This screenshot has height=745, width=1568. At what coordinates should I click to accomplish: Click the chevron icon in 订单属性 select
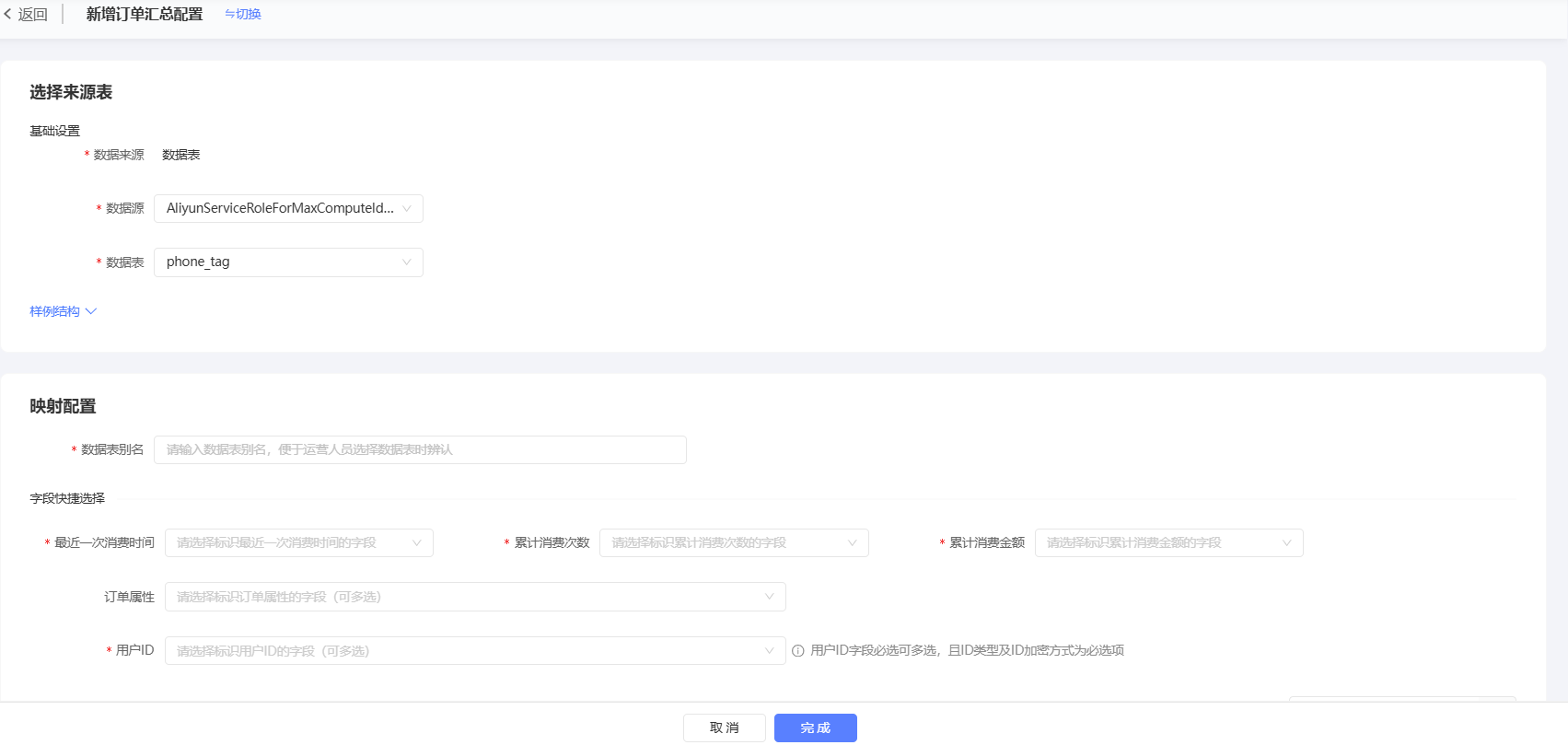[770, 597]
